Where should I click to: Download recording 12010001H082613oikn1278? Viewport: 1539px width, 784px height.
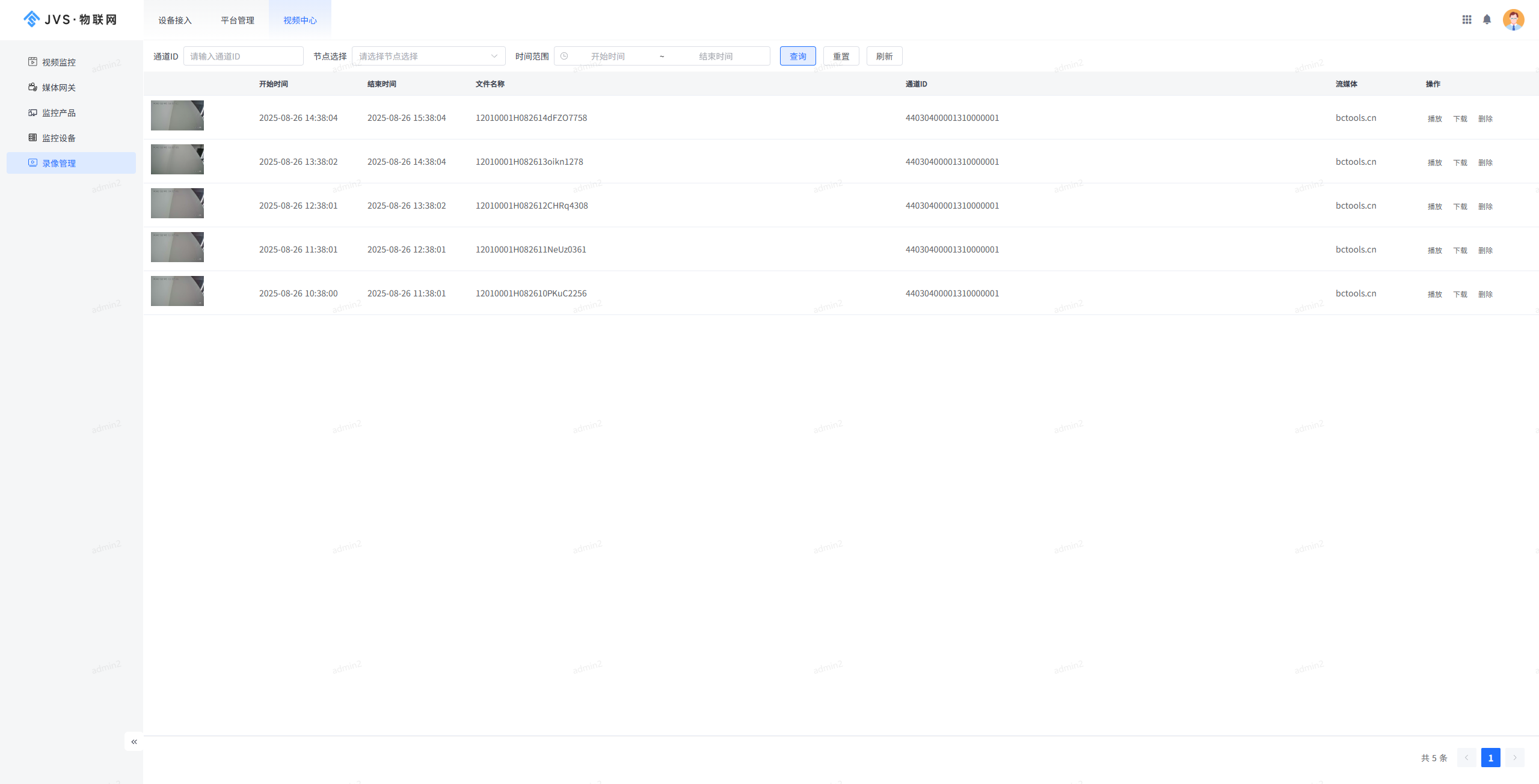click(x=1460, y=162)
